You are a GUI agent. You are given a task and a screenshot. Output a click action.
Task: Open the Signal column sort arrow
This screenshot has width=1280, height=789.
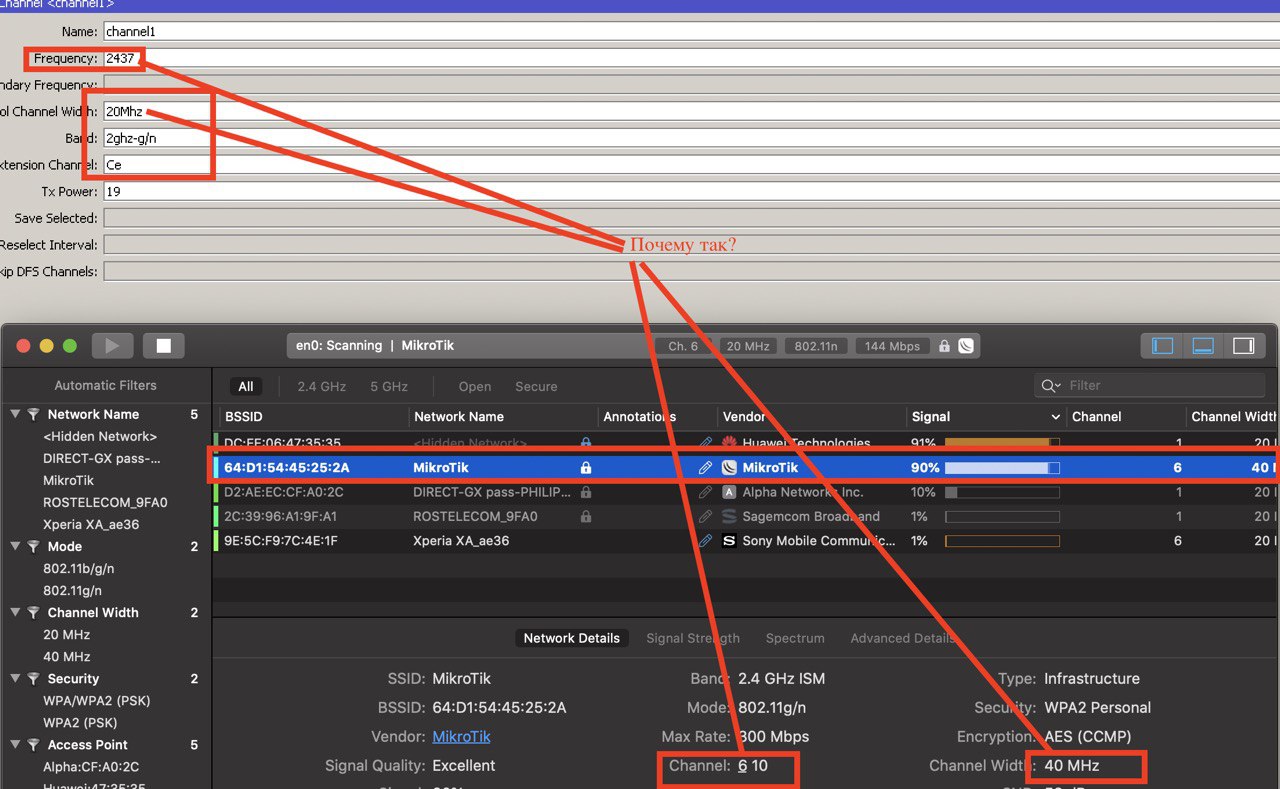[x=1055, y=417]
